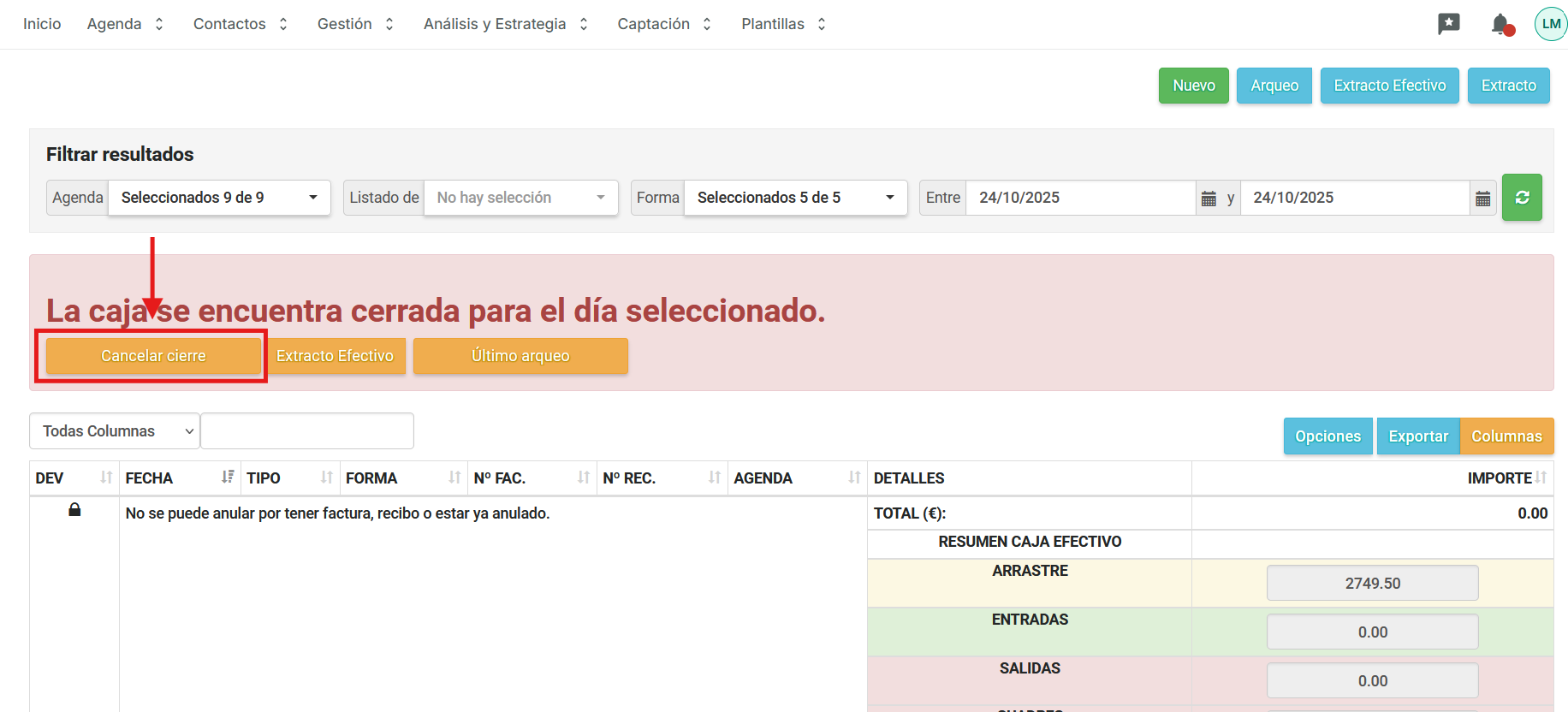Expand the Agenda filter dropdown

219,198
